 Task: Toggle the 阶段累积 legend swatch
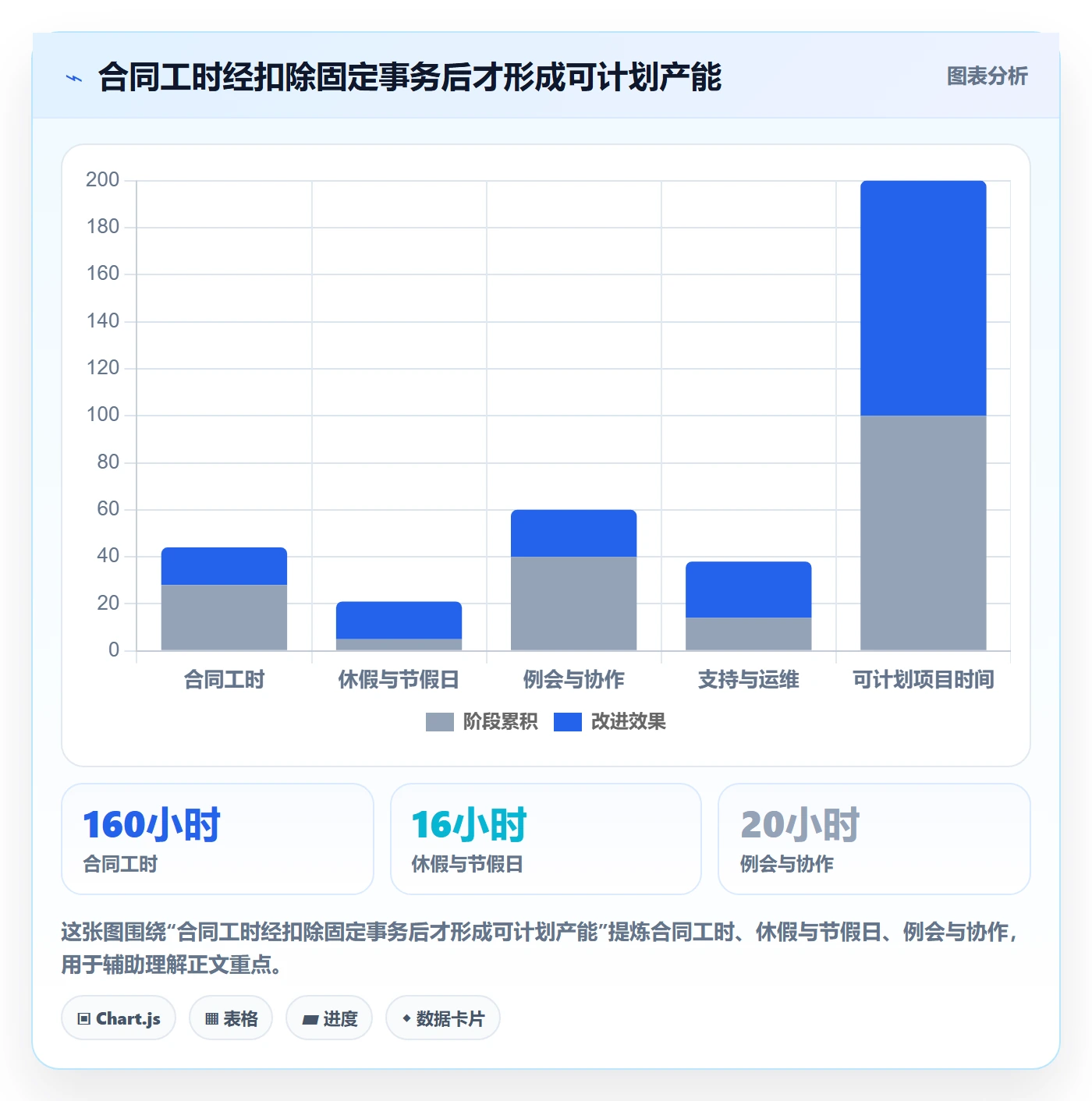439,722
